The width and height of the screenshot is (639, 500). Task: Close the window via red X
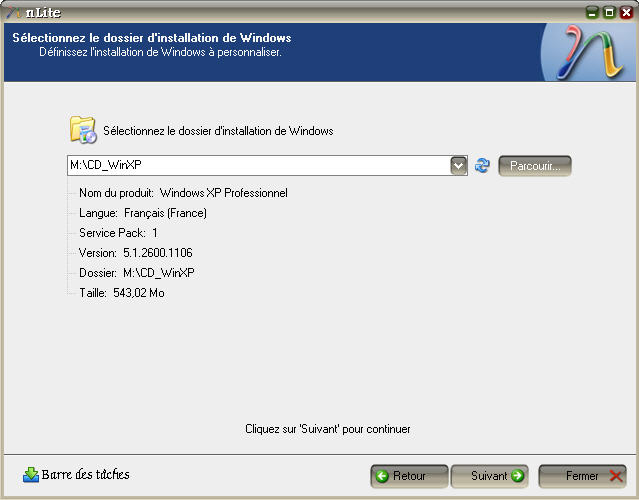click(626, 12)
